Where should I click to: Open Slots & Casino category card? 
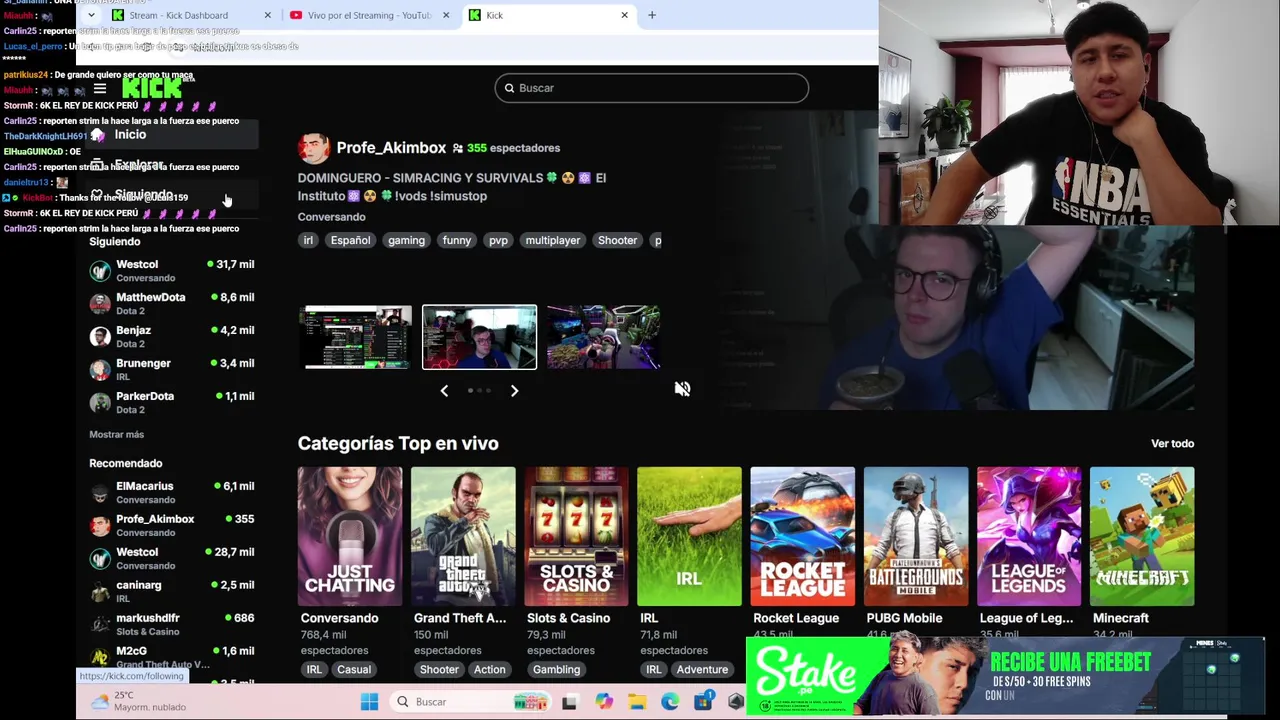(576, 536)
